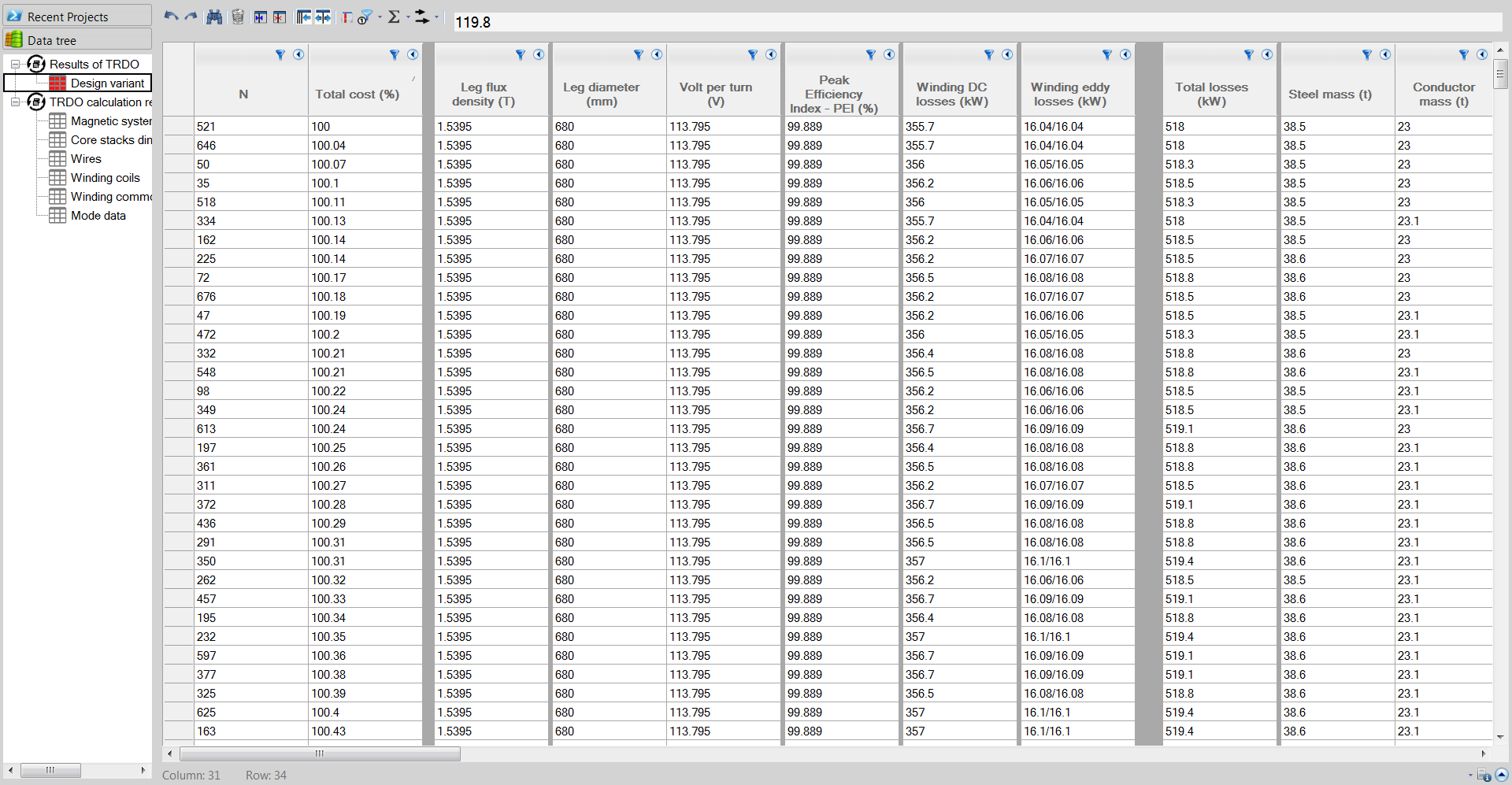Toggle the column auto-width double-arrow button

point(323,17)
